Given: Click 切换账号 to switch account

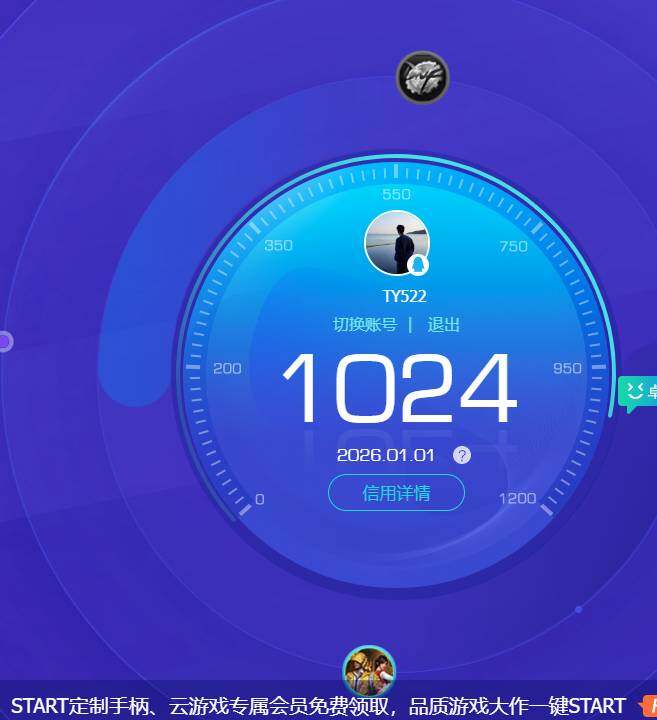Looking at the screenshot, I should [x=365, y=325].
